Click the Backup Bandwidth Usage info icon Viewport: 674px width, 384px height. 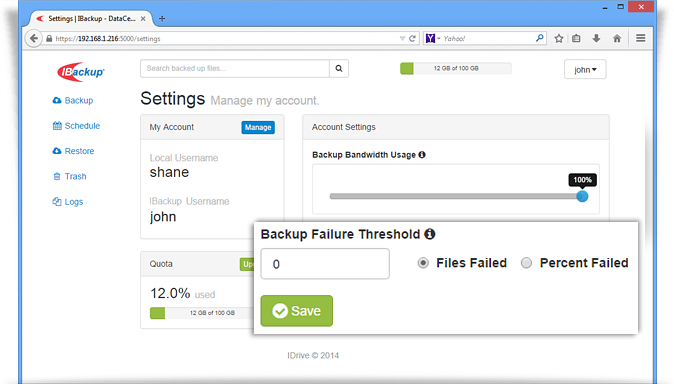click(x=422, y=155)
